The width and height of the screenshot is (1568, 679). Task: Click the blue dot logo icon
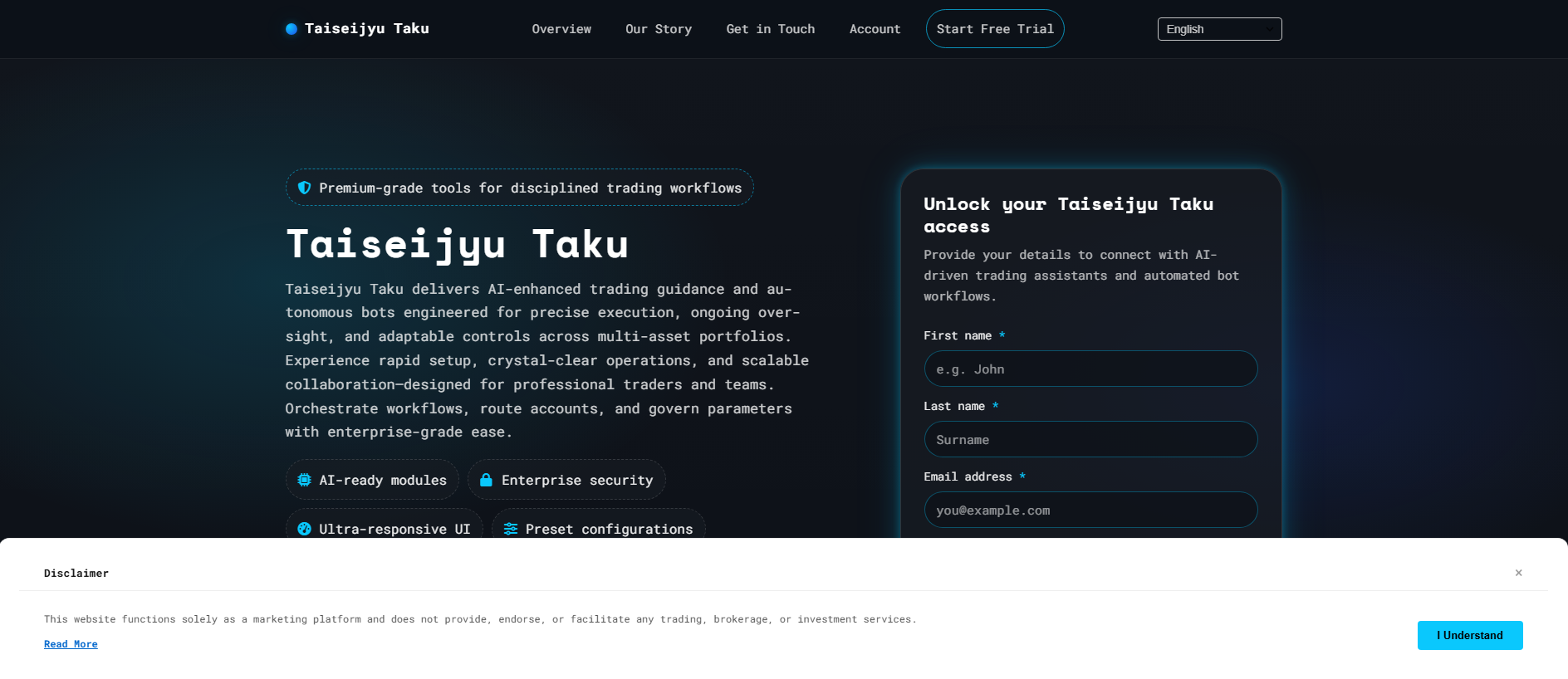click(x=292, y=29)
